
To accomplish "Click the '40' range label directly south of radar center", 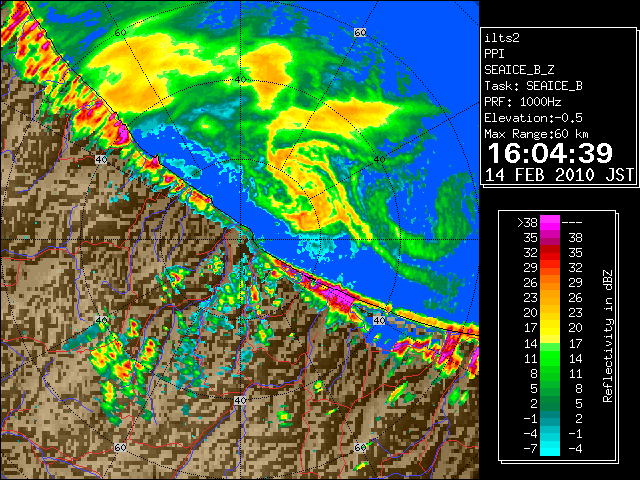I will (240, 400).
